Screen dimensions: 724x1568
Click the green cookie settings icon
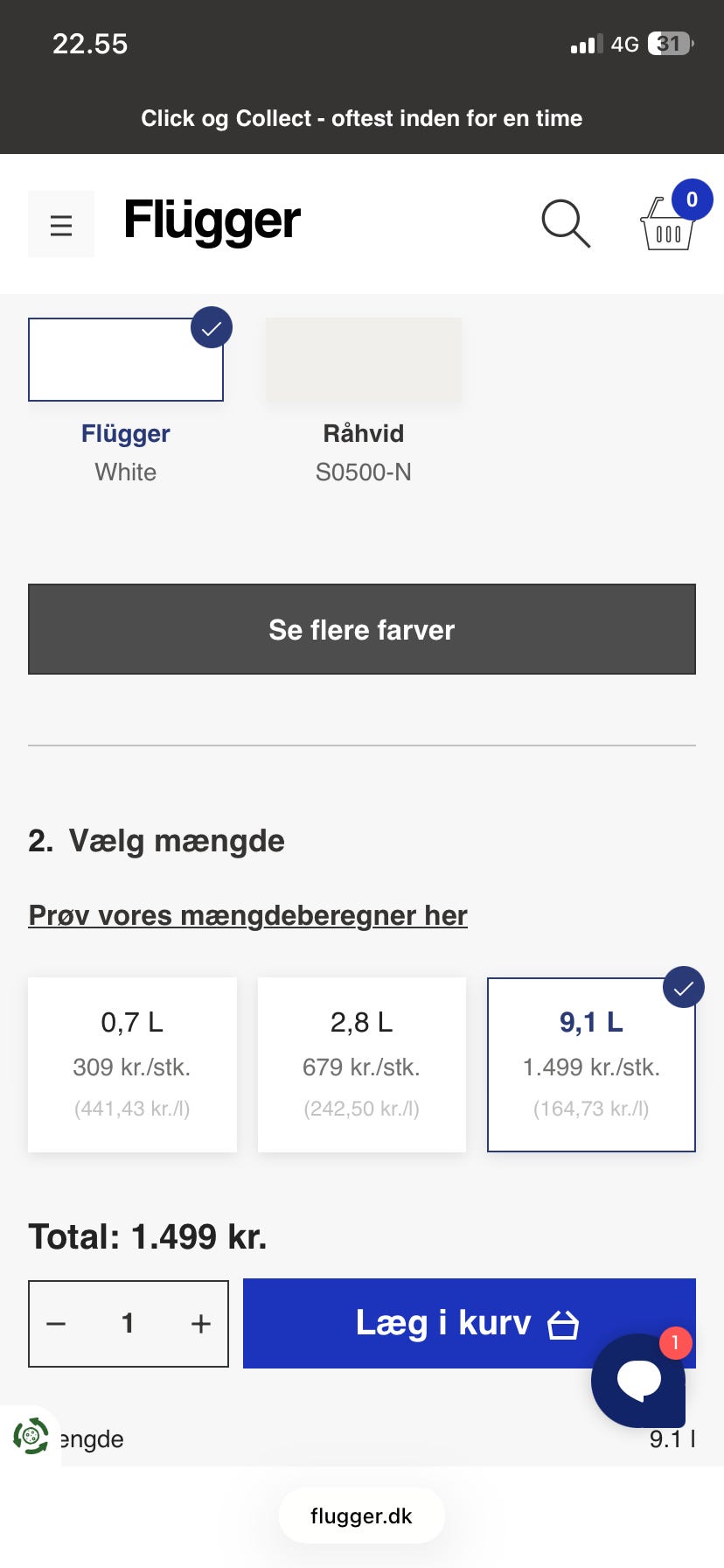(x=31, y=1436)
